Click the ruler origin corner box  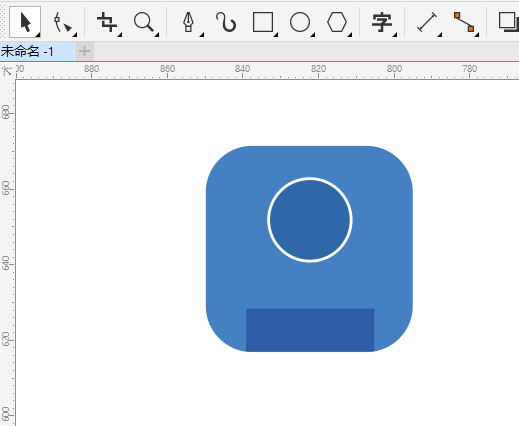pos(7,71)
